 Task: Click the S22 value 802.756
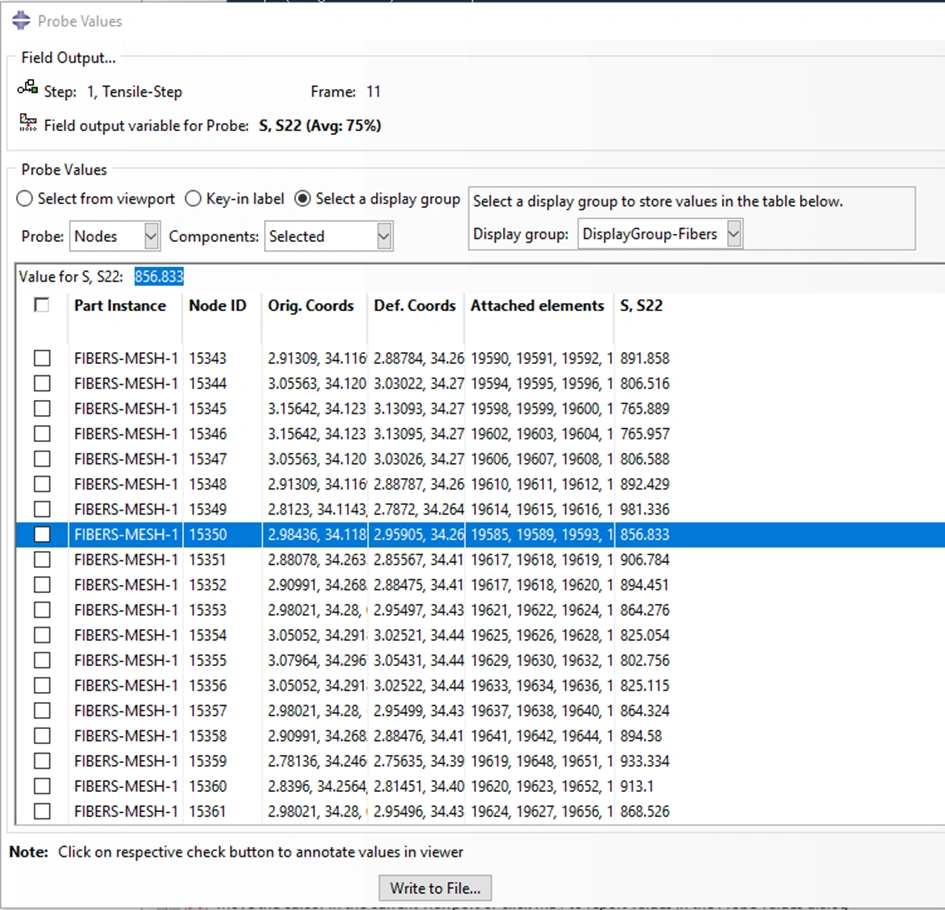tap(645, 661)
